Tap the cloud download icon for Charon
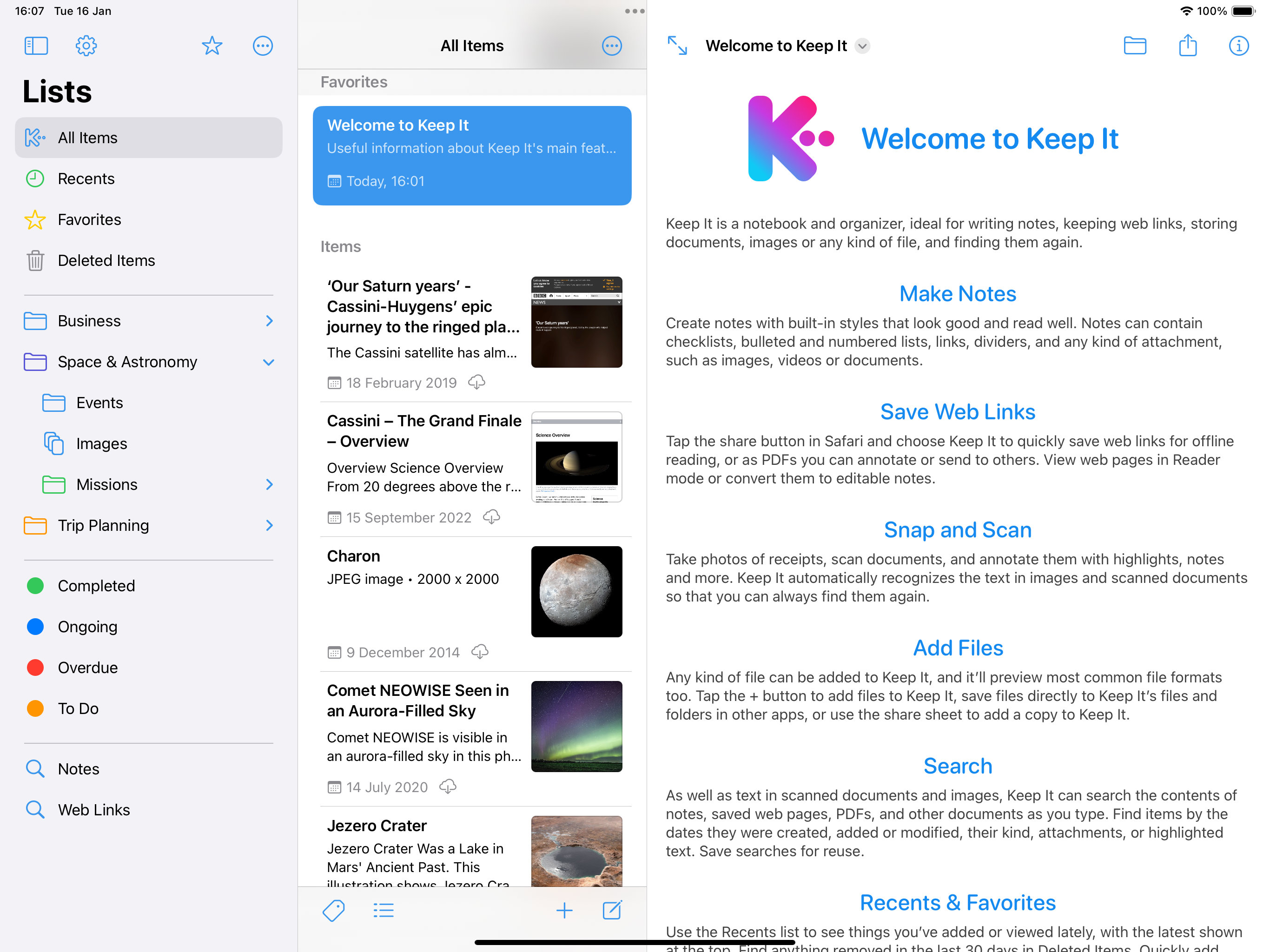1270x952 pixels. [480, 652]
